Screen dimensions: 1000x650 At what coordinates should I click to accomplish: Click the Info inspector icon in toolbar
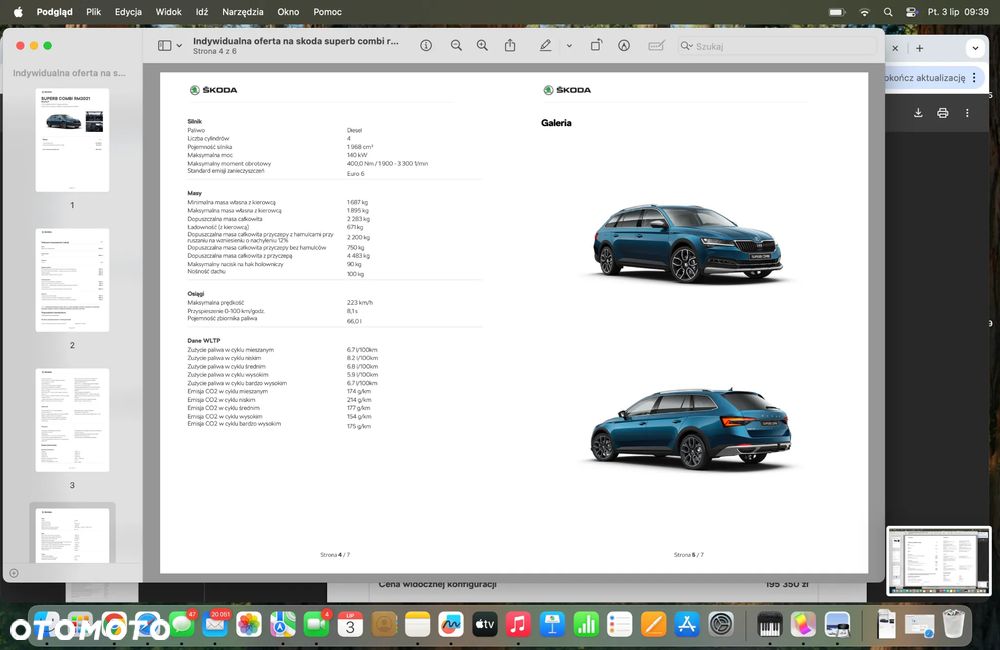point(426,45)
